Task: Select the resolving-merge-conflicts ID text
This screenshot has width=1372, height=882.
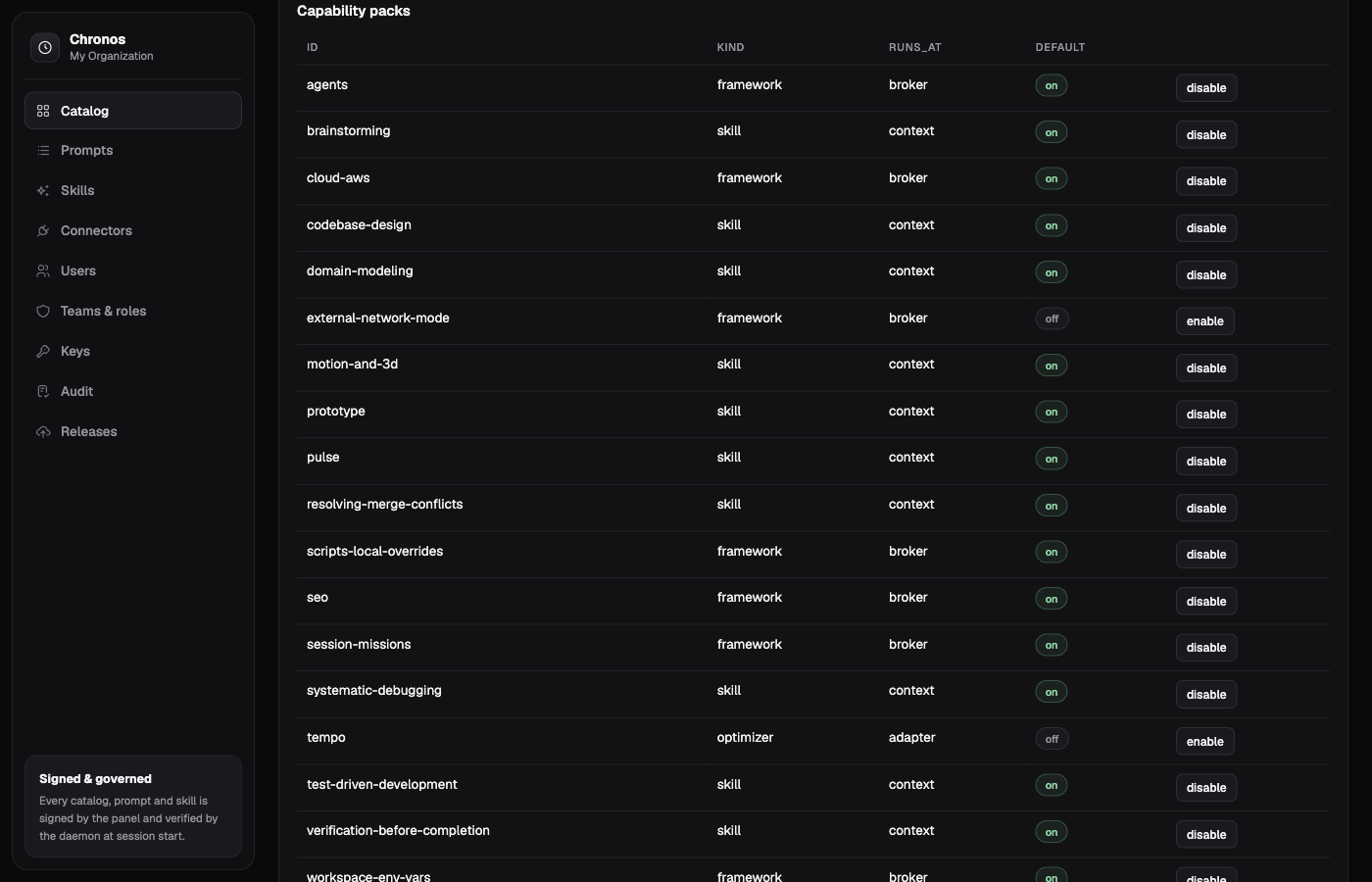Action: pos(384,505)
